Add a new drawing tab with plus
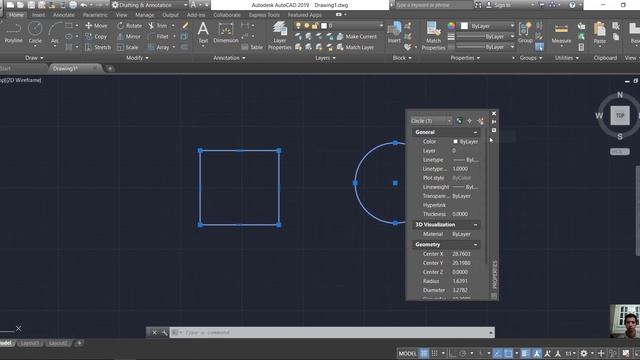 click(x=110, y=69)
